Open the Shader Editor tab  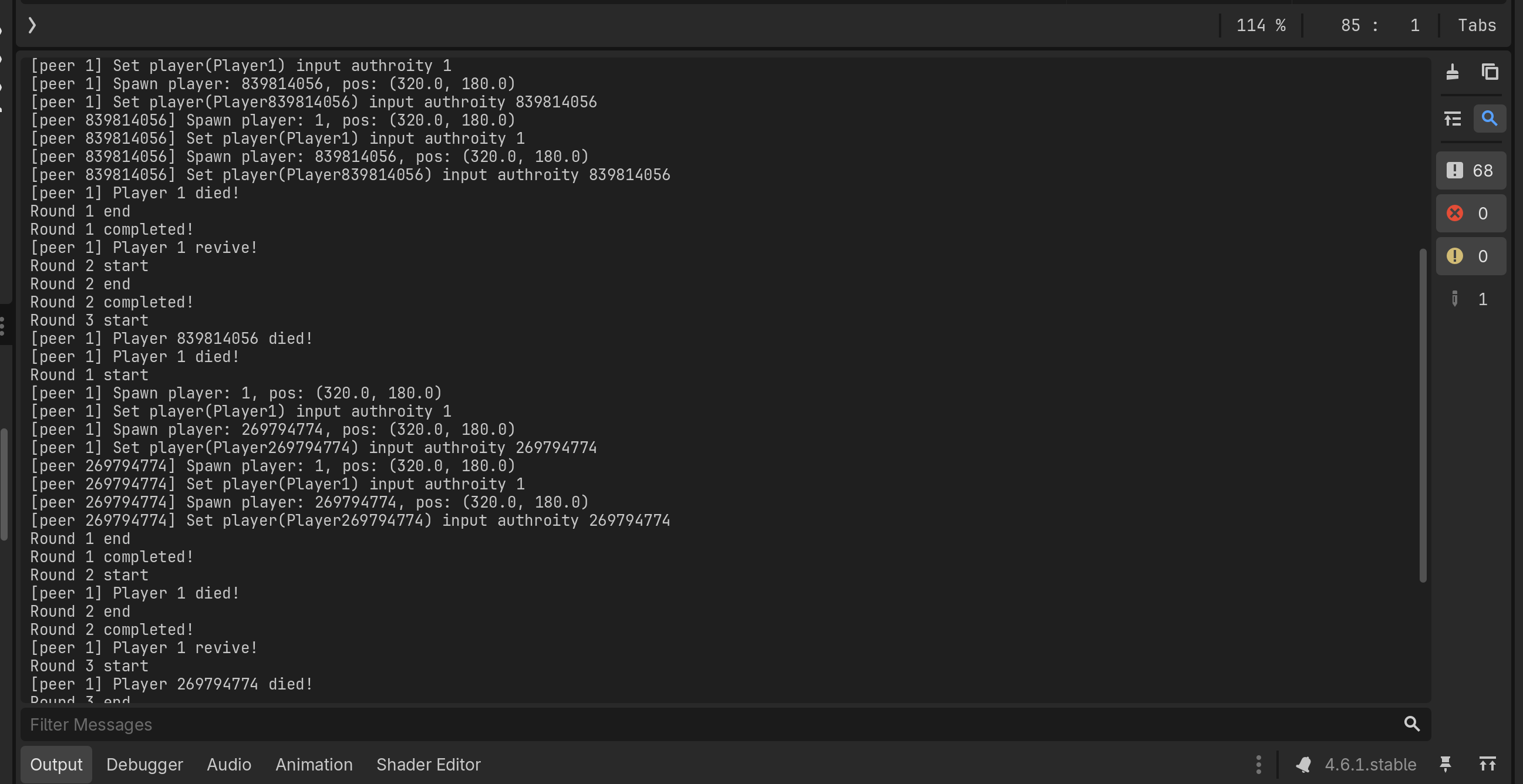tap(428, 765)
